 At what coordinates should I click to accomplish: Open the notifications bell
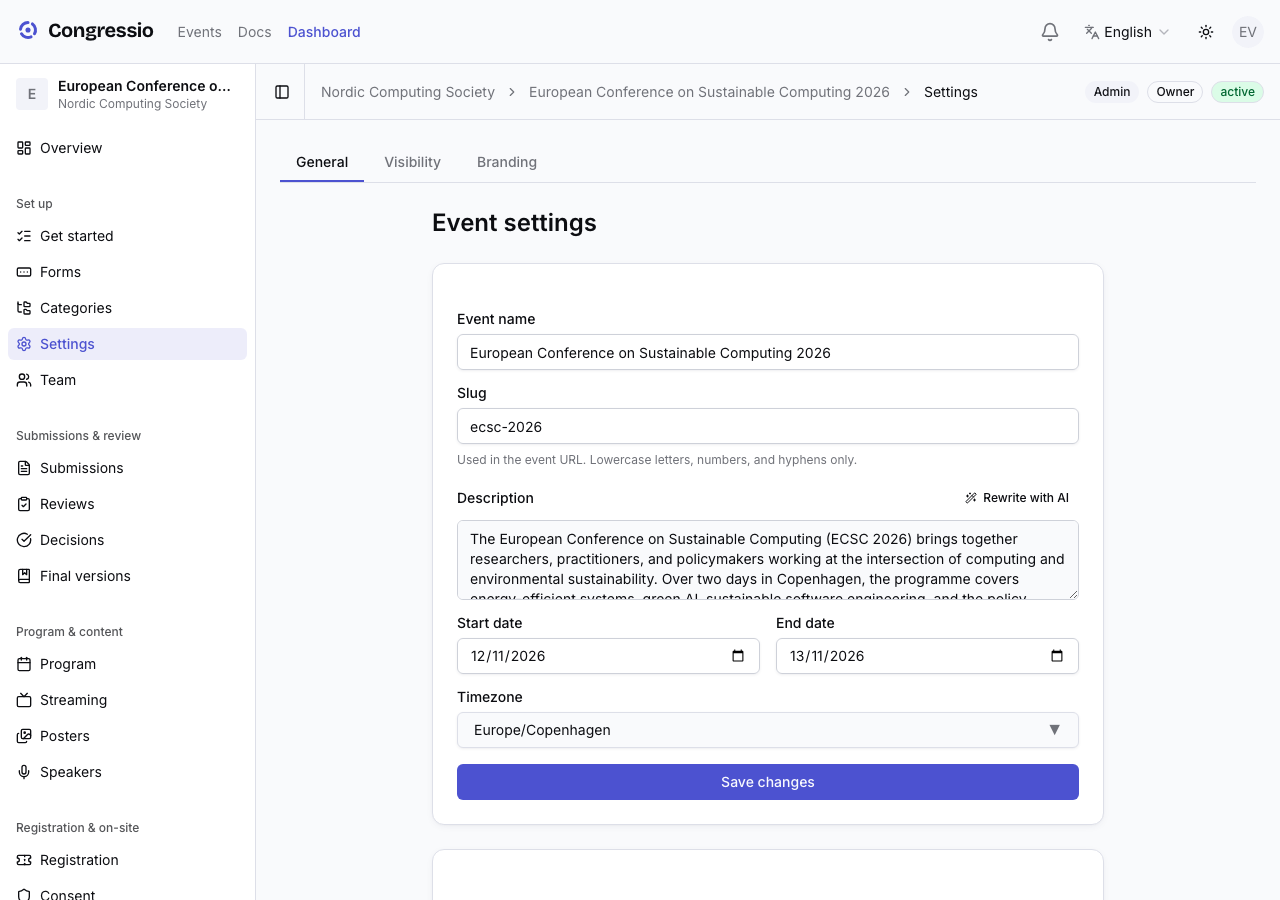[1050, 32]
